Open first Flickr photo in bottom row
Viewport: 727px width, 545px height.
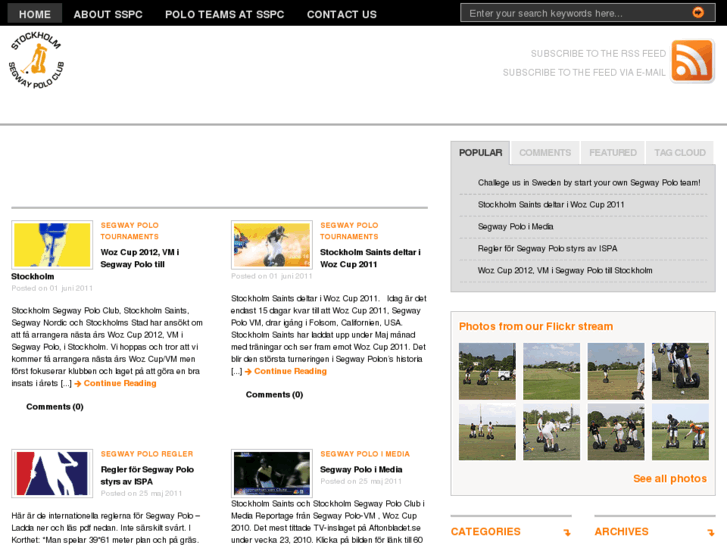[x=487, y=432]
